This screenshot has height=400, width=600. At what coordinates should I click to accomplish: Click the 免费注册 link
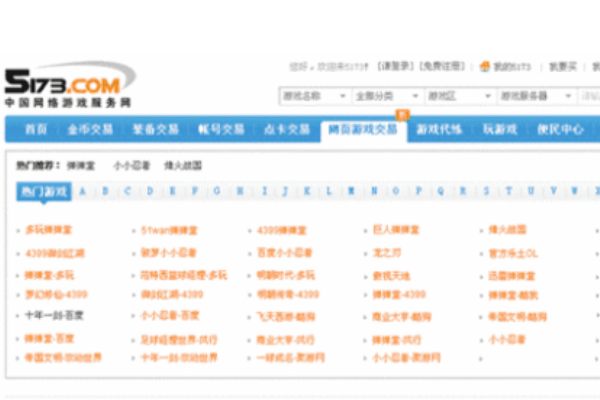pos(442,67)
